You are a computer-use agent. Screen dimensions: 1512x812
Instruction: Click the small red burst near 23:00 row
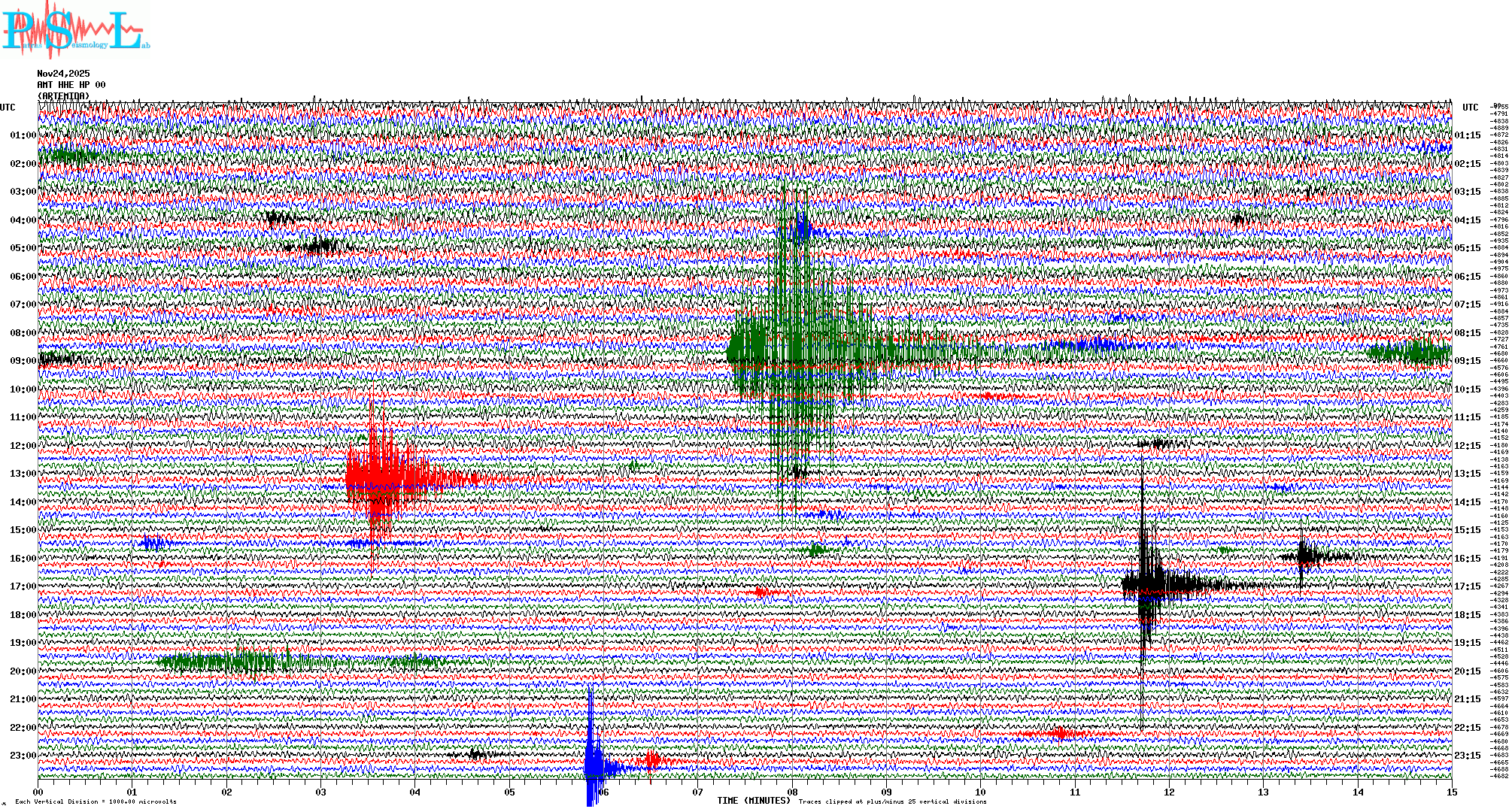tap(652, 760)
